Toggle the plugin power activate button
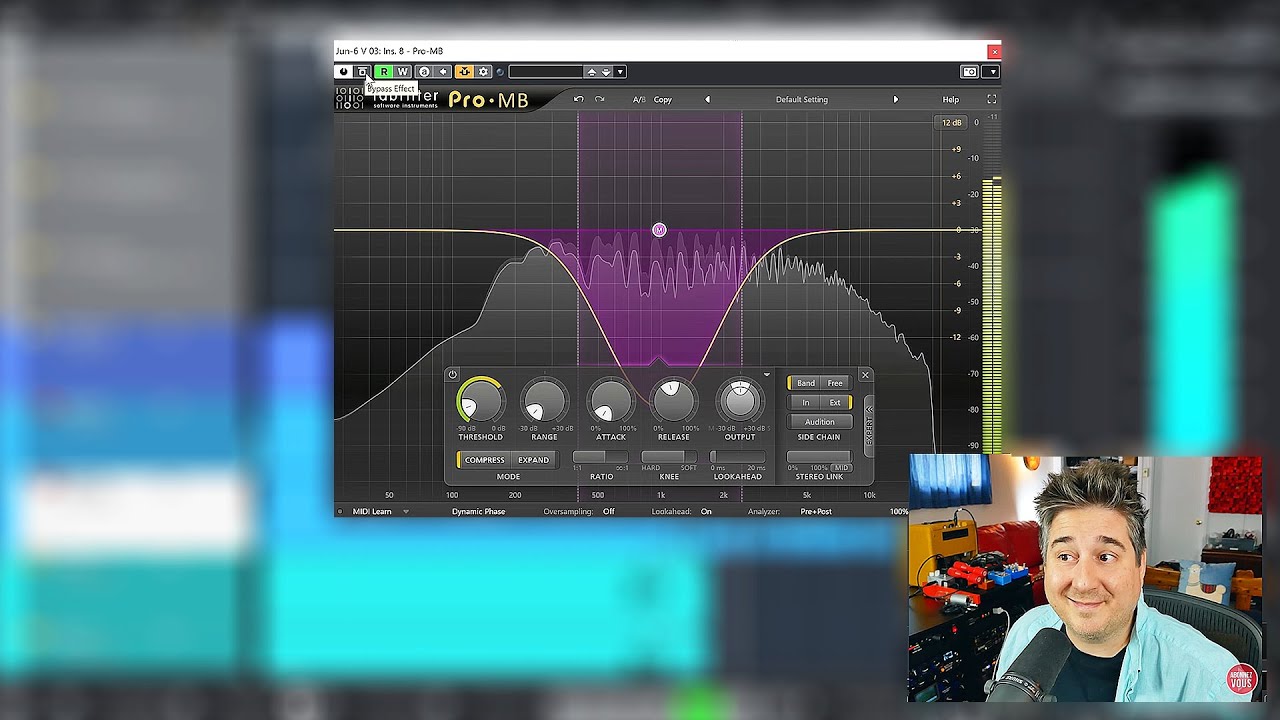Screen dimensions: 1280x720 [344, 72]
